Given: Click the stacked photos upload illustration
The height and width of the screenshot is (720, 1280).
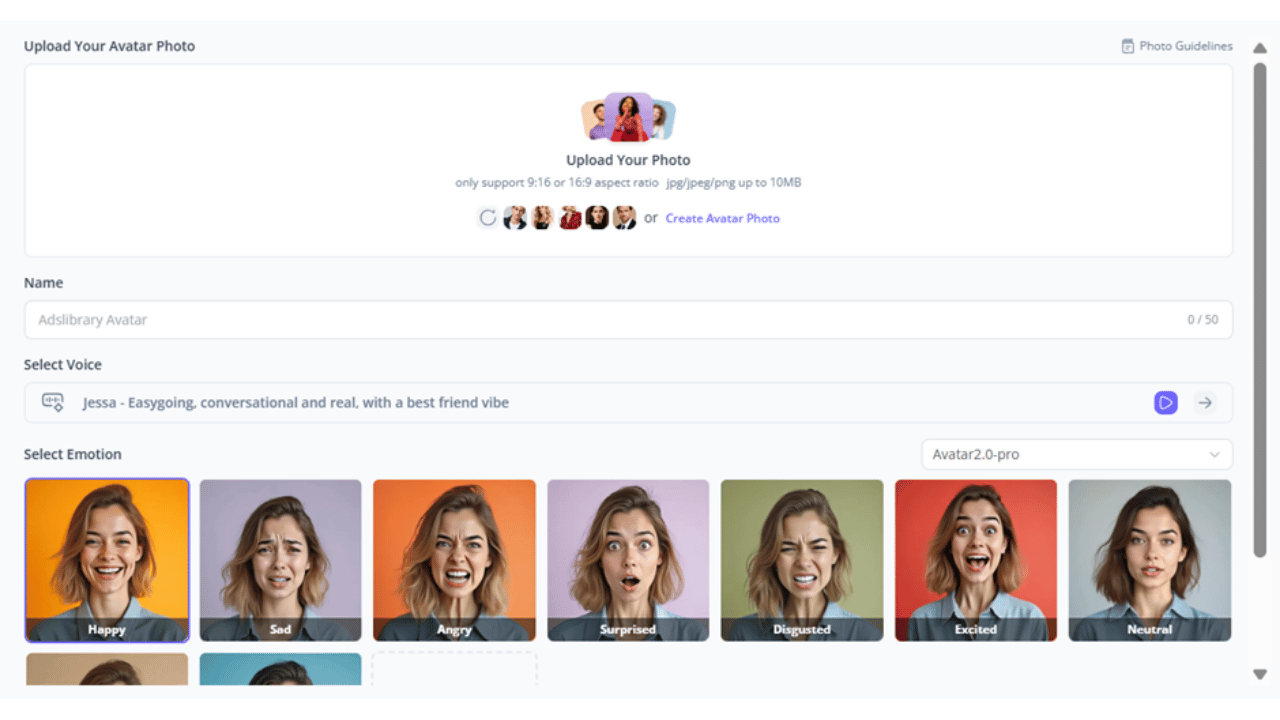Looking at the screenshot, I should 628,118.
